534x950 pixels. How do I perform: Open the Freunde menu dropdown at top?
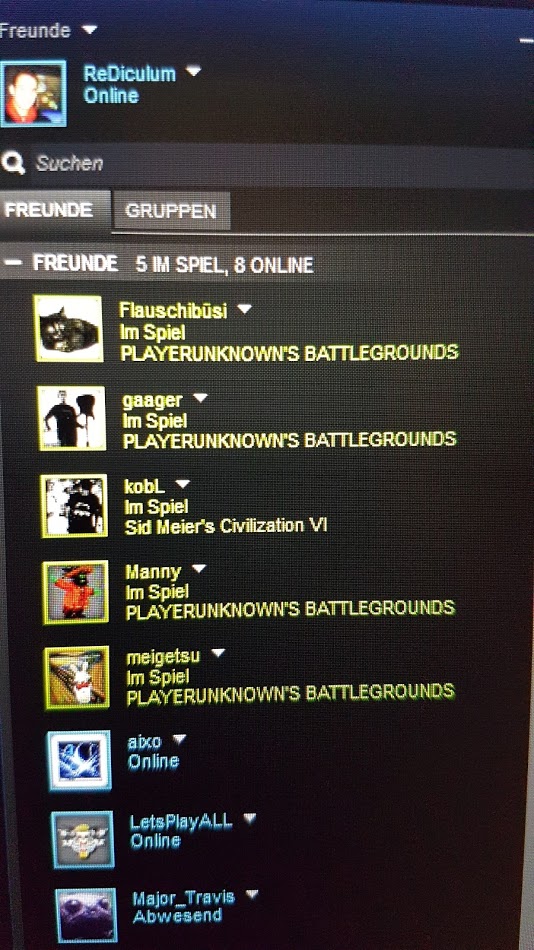[90, 29]
